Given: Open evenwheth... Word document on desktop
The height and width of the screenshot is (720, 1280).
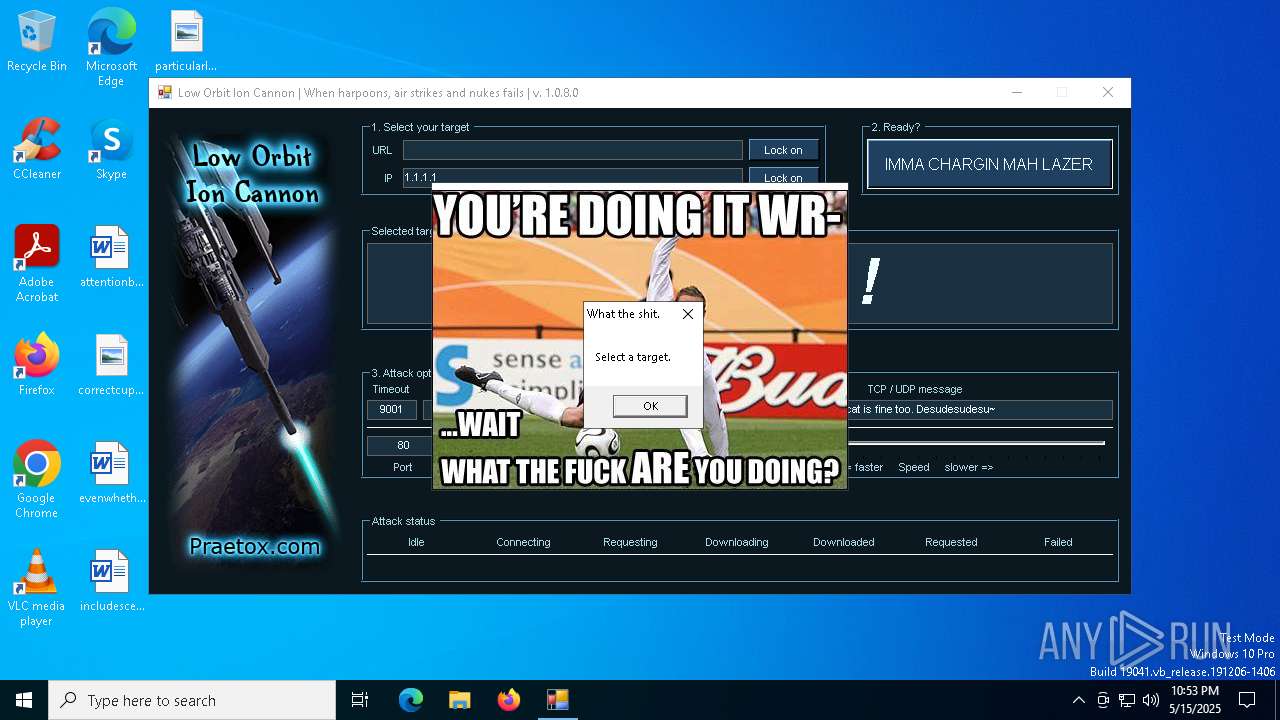Looking at the screenshot, I should pos(111,474).
